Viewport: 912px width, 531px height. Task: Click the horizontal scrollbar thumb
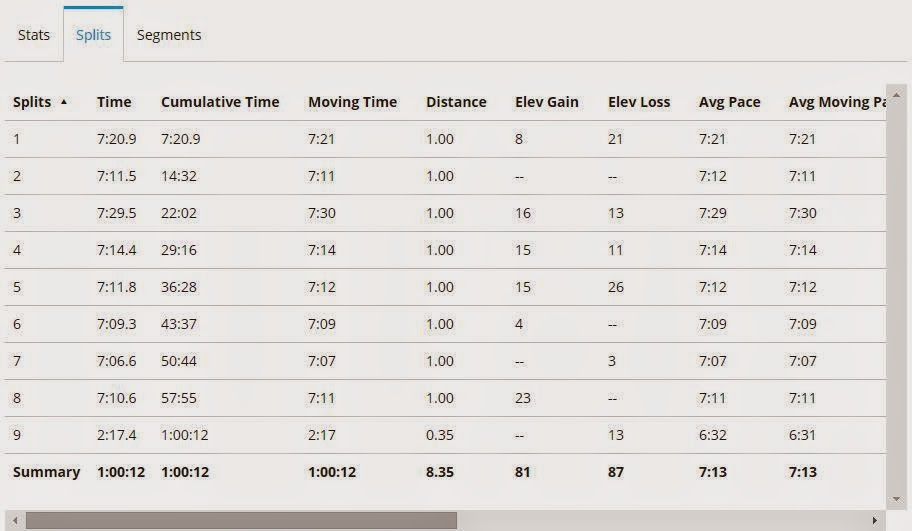point(240,521)
